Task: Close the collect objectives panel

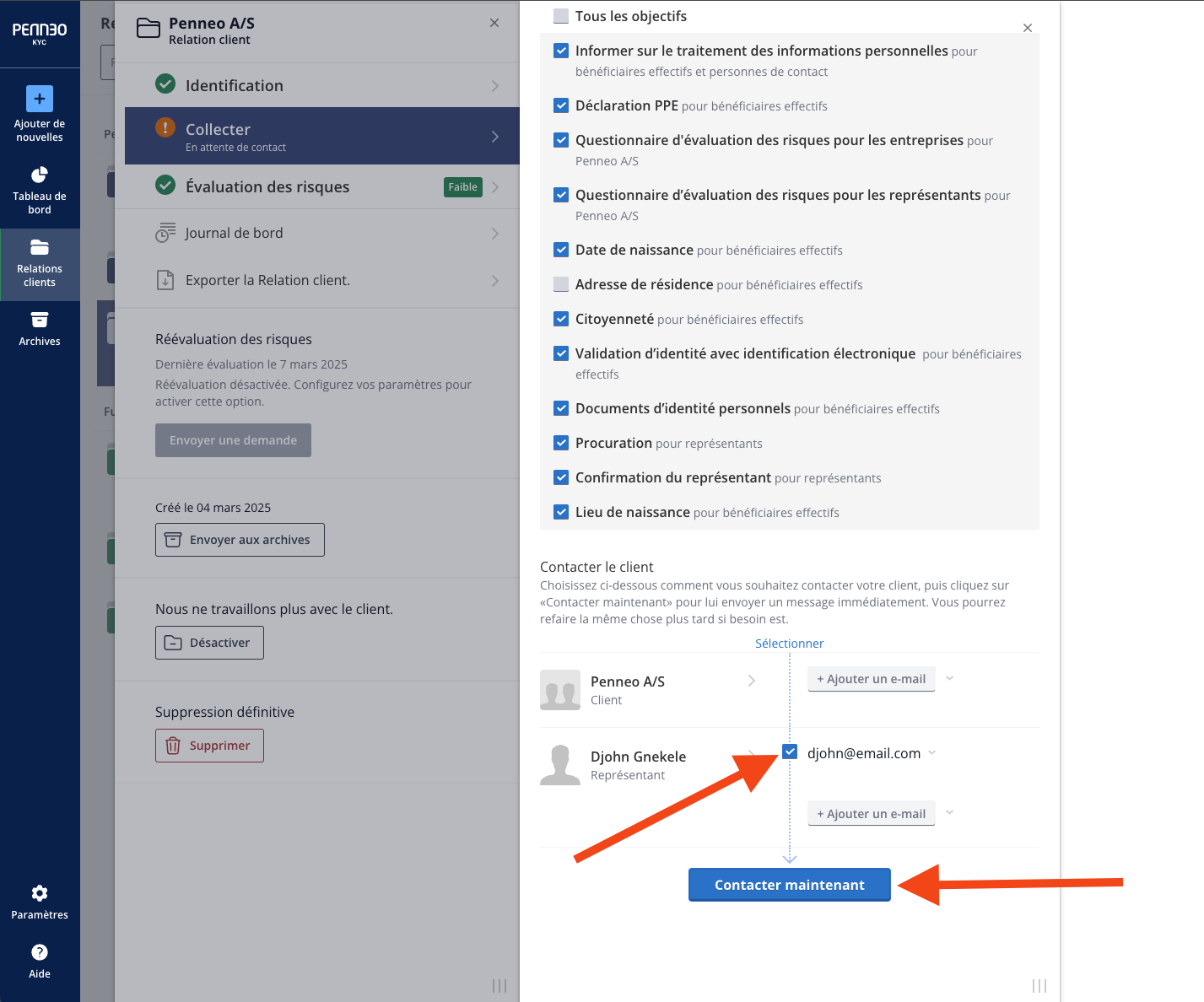Action: (x=1028, y=28)
